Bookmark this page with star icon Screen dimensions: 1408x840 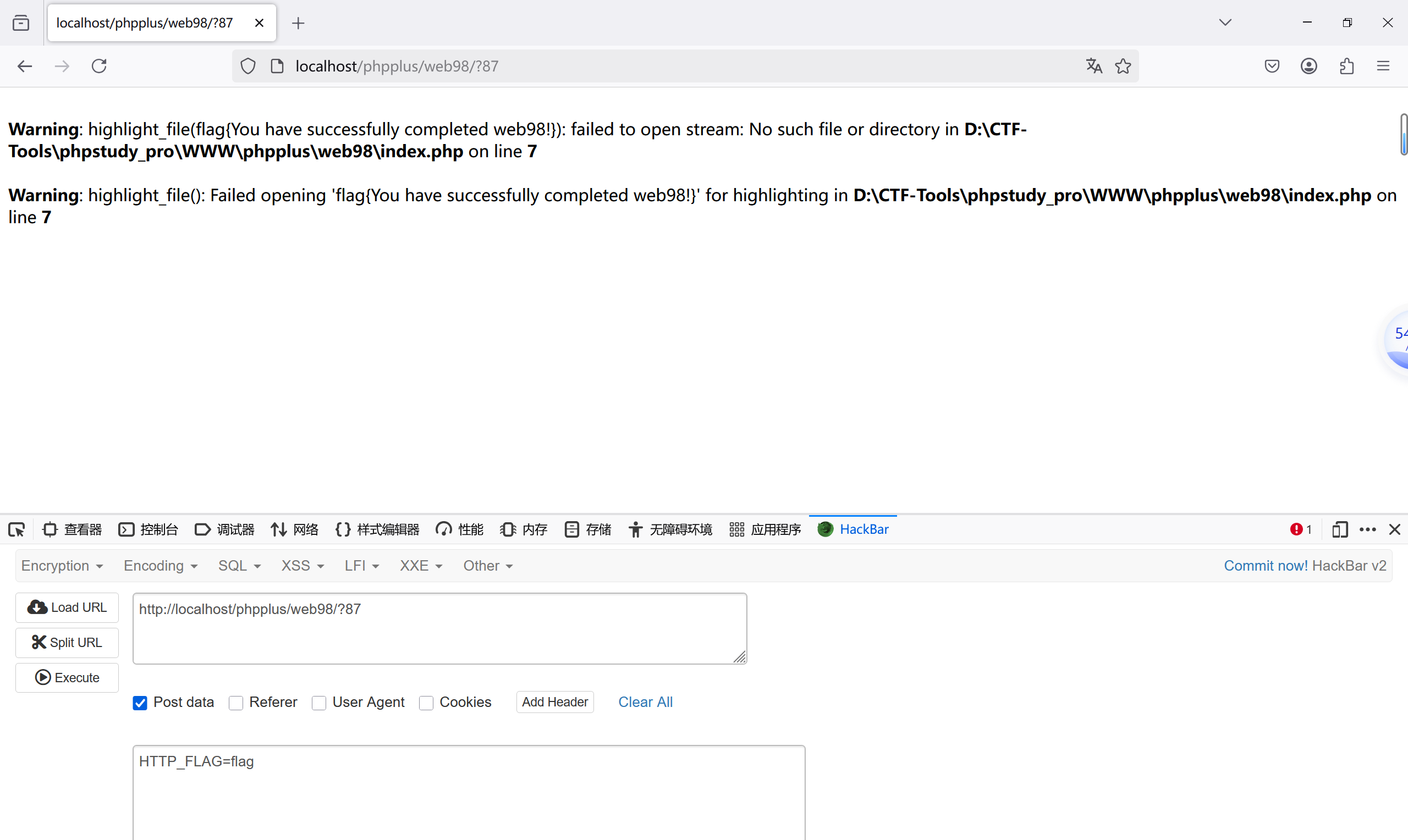(x=1123, y=66)
